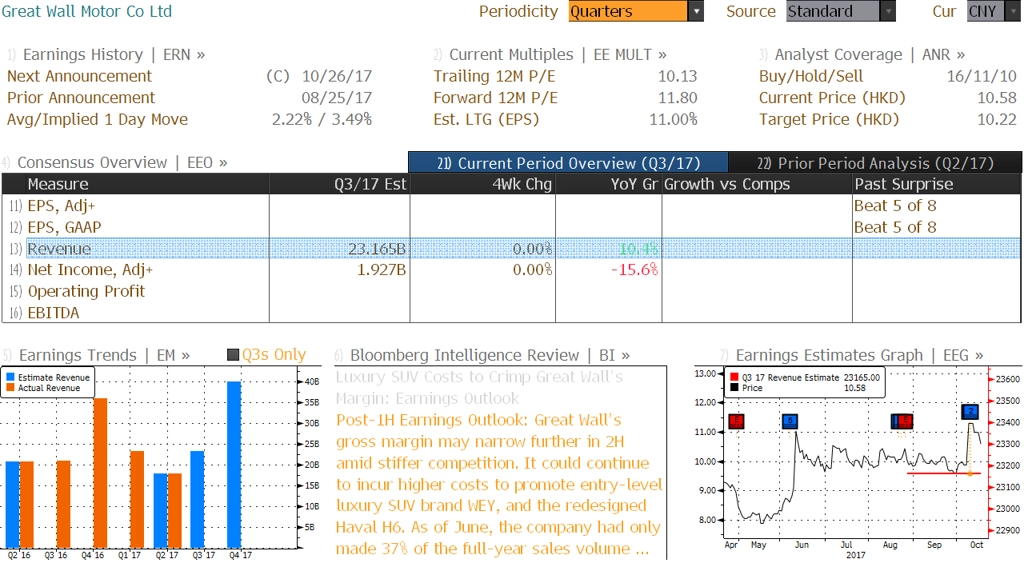The width and height of the screenshot is (1024, 563).
Task: Click the Next Announcement date 10/26/17
Action: click(x=337, y=76)
